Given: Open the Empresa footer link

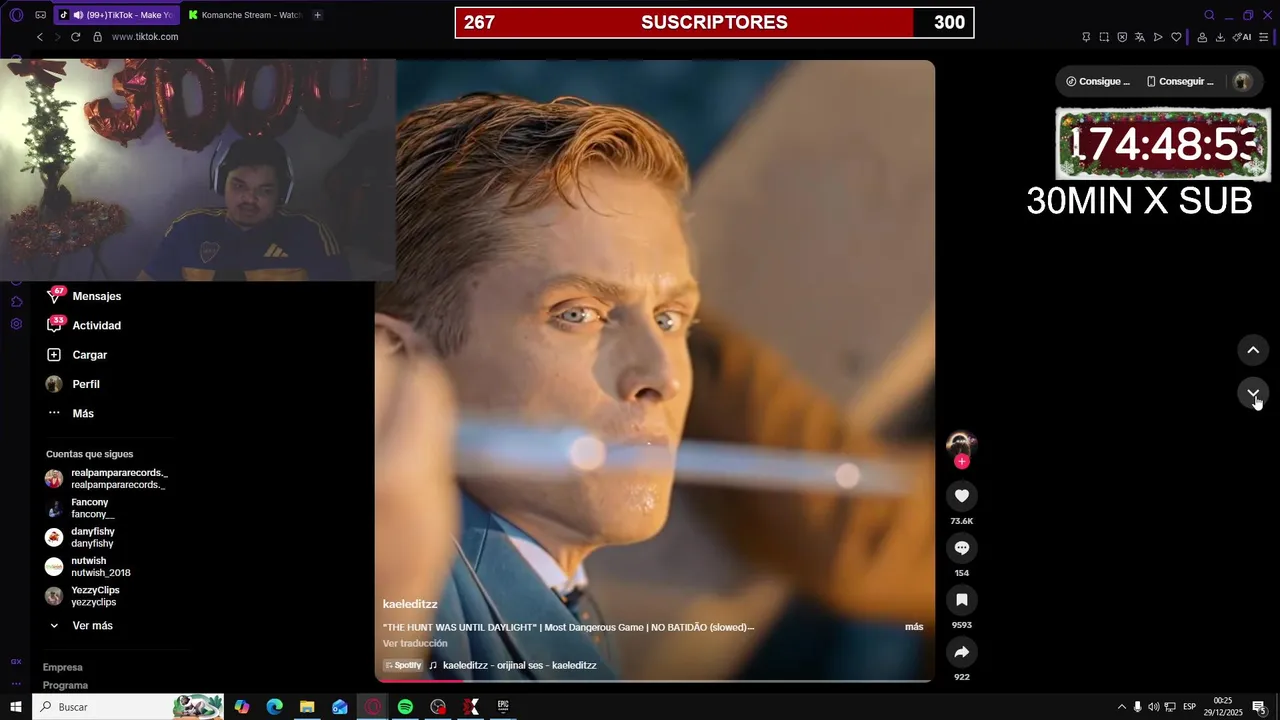Looking at the screenshot, I should [x=63, y=668].
